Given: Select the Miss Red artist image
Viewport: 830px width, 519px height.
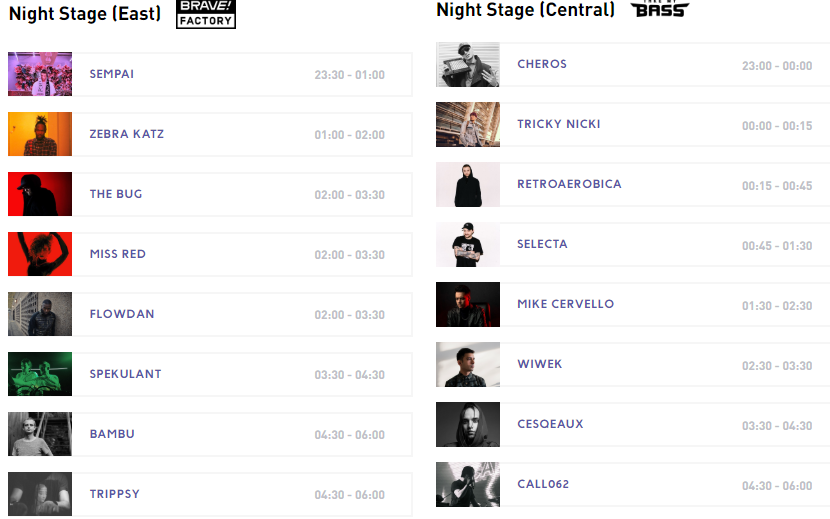Looking at the screenshot, I should 40,254.
